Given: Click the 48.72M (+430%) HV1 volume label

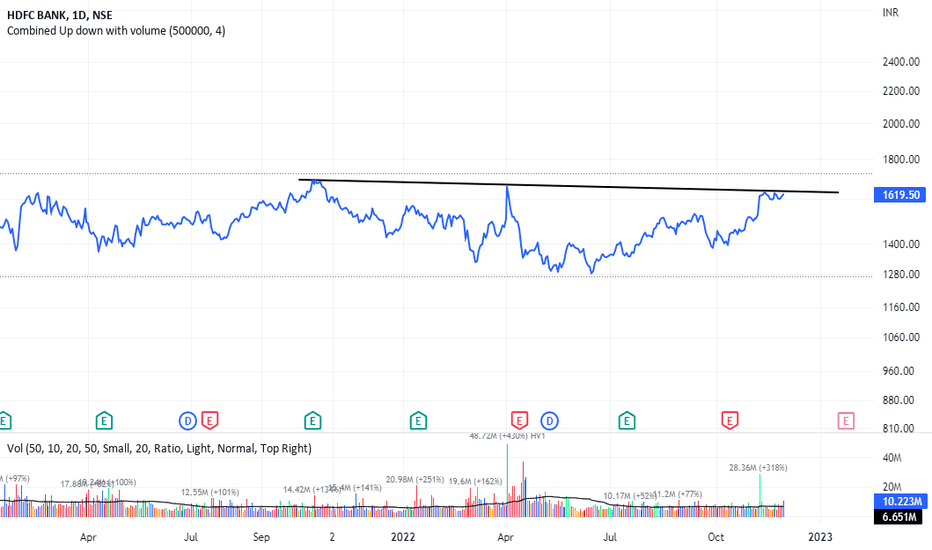Looking at the screenshot, I should point(507,436).
